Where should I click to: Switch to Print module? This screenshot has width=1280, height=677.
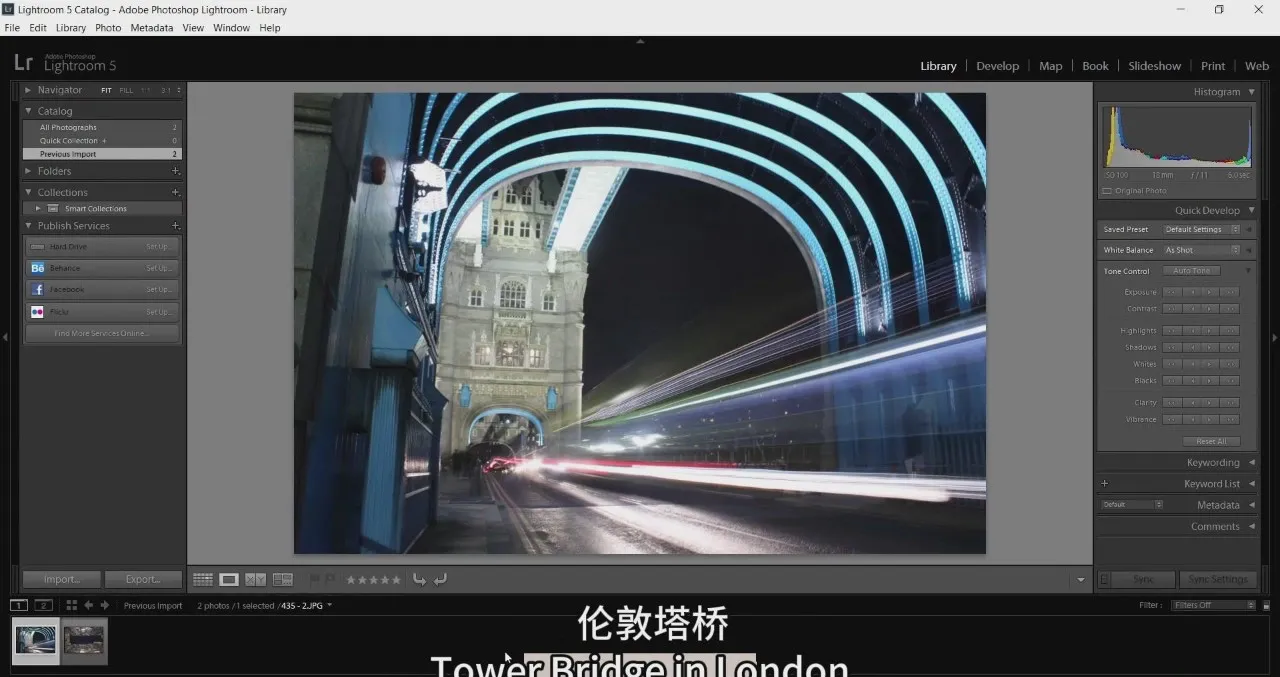tap(1213, 66)
